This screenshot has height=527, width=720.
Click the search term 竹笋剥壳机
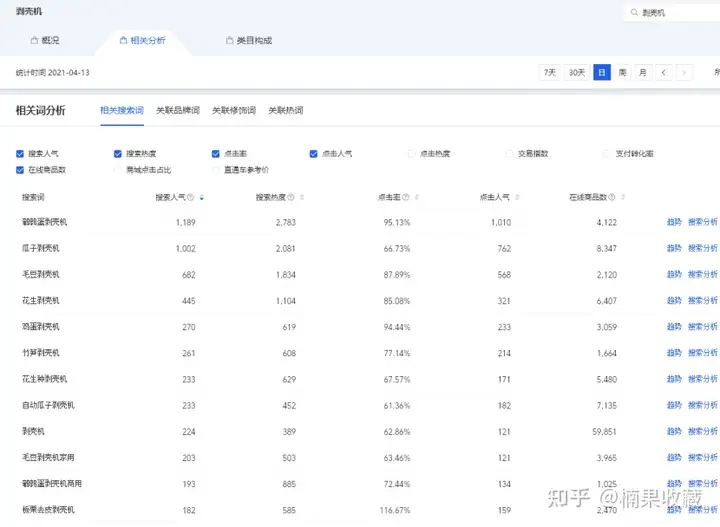[x=41, y=353]
